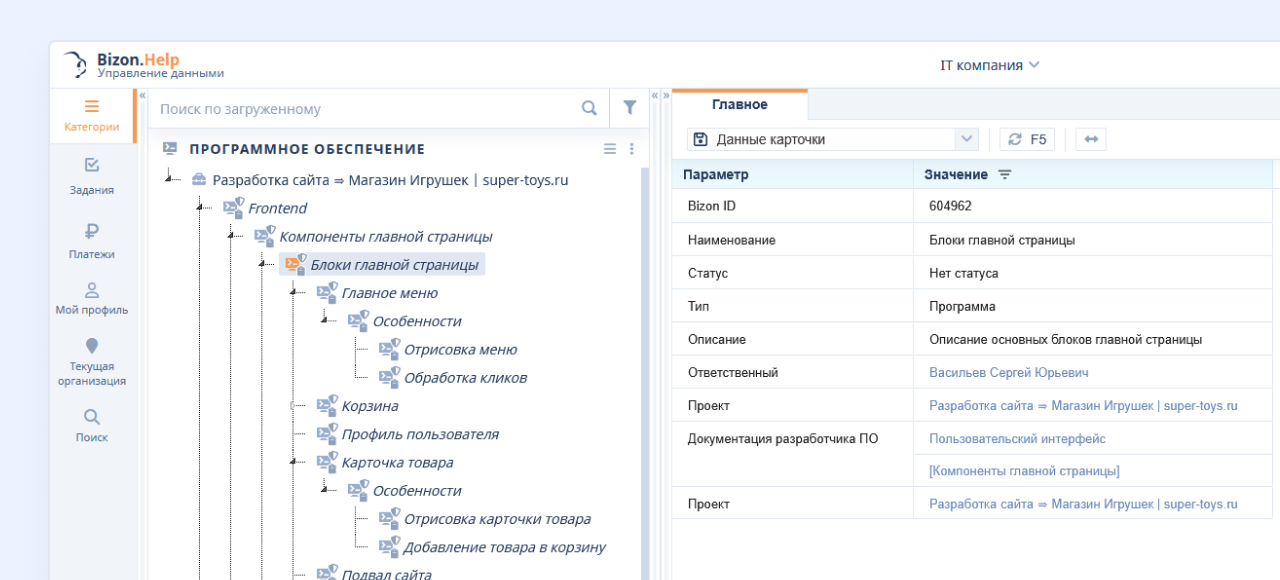Collapse Блоки главной страницы node
This screenshot has height=580, width=1280.
tap(263, 264)
